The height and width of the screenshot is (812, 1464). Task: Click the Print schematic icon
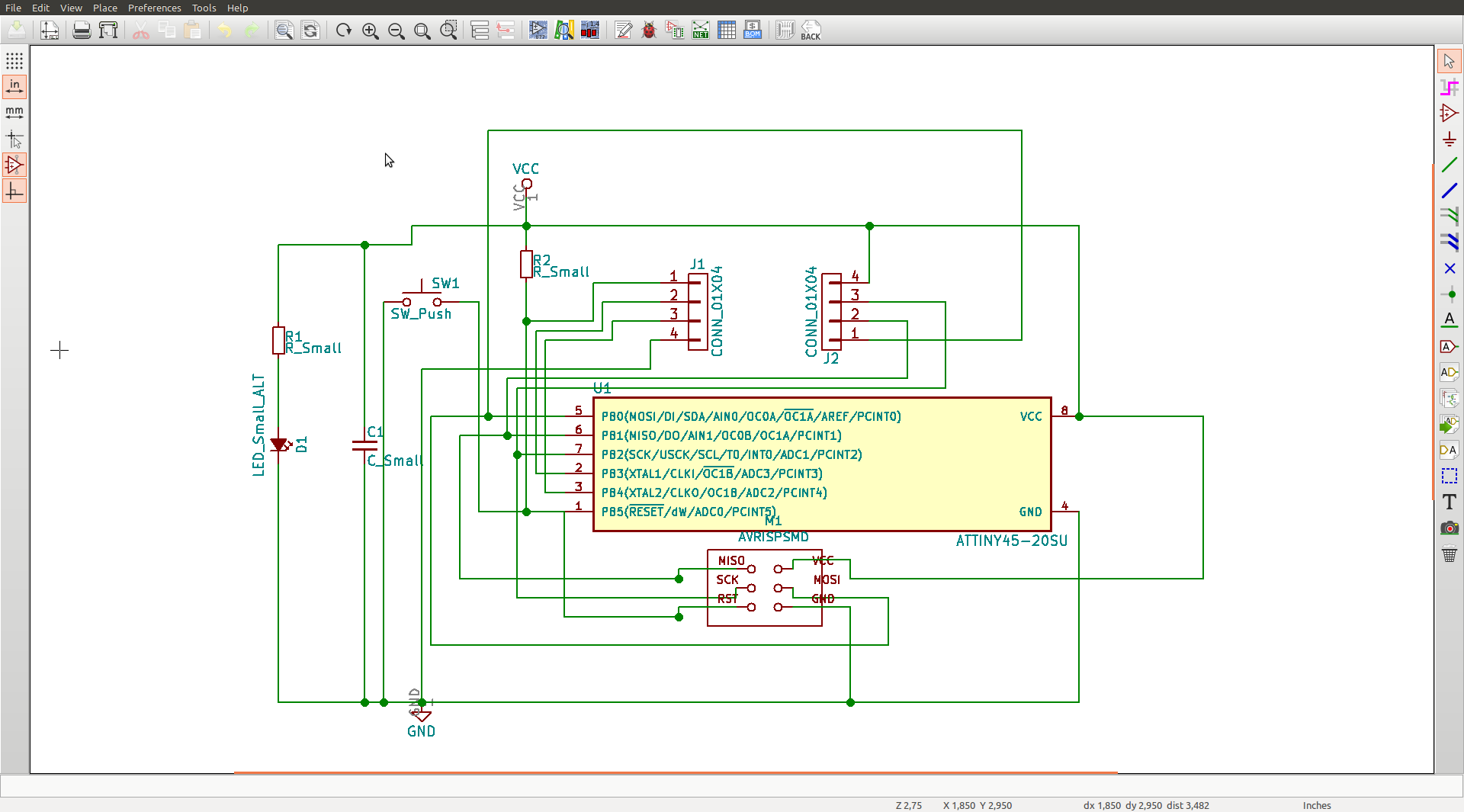[82, 30]
